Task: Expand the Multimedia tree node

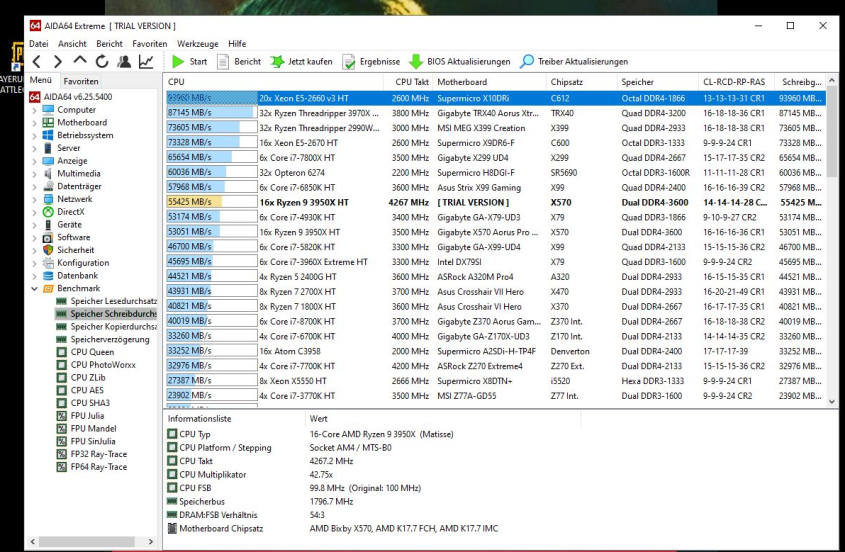Action: click(34, 174)
